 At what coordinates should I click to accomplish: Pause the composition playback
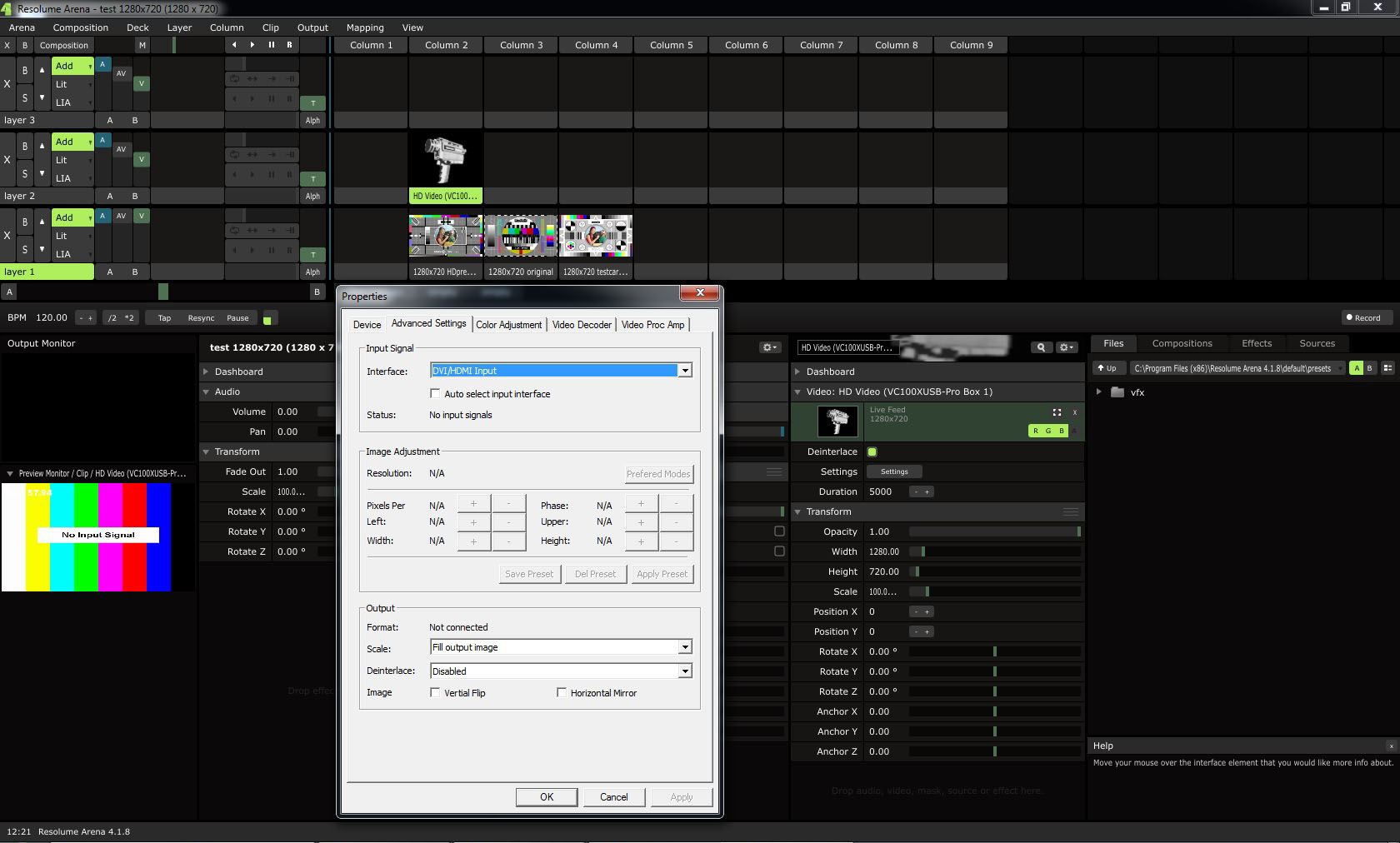(271, 45)
